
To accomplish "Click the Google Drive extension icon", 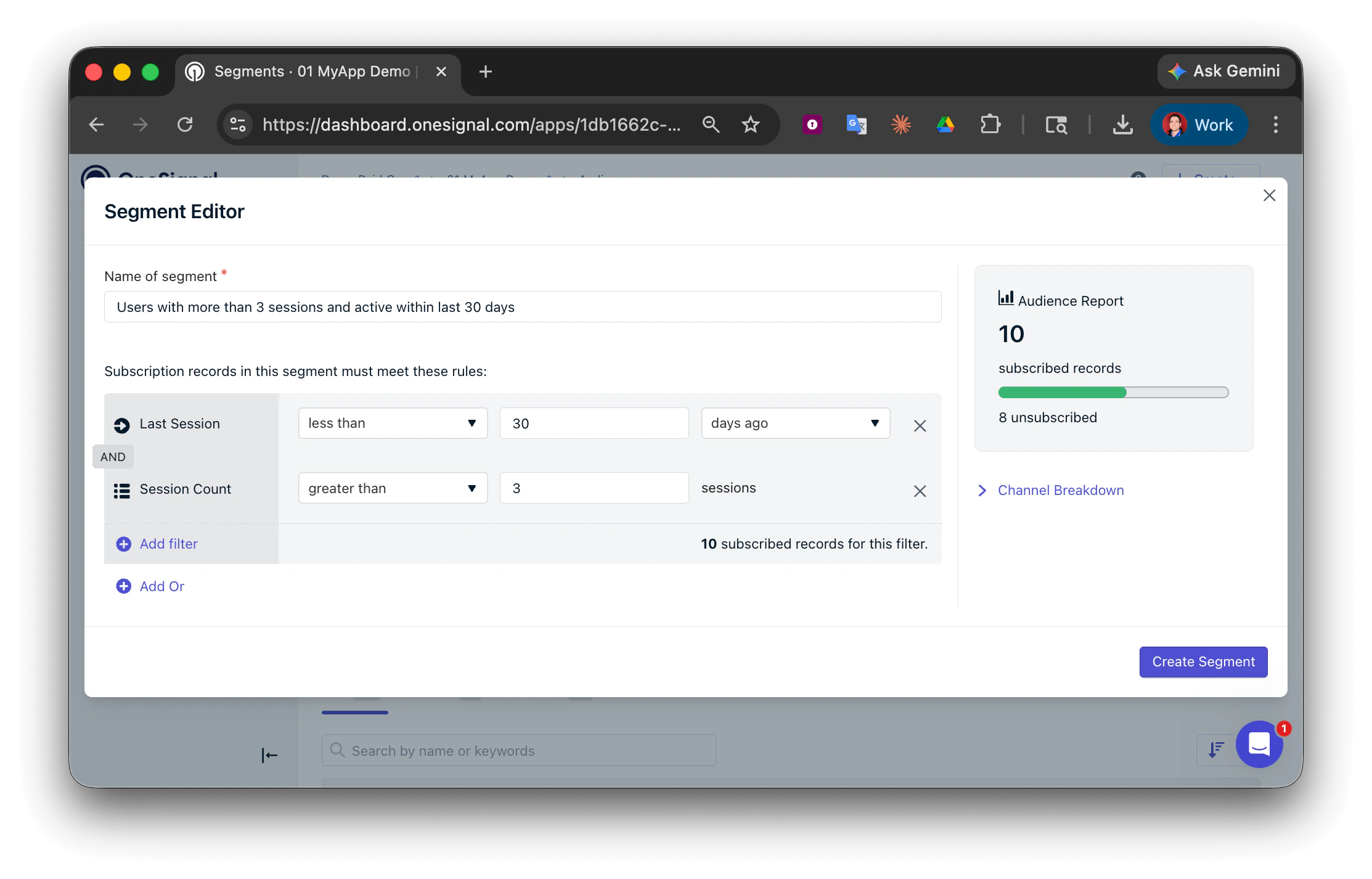I will coord(945,125).
